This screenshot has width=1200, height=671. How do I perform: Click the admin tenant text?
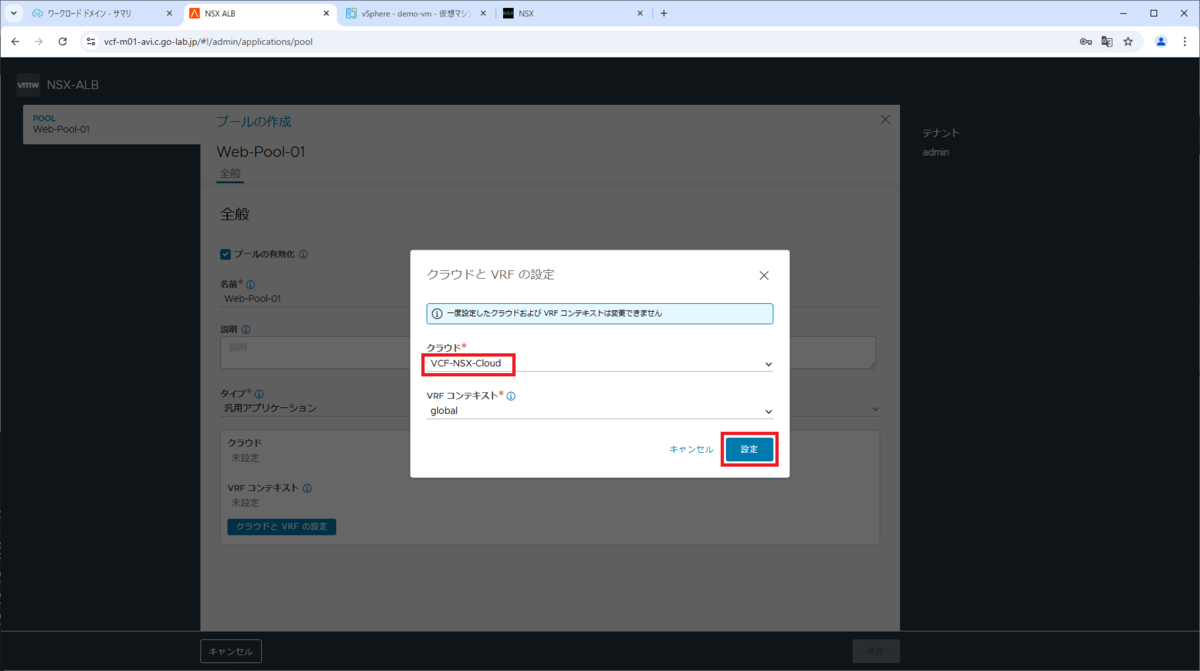point(936,152)
